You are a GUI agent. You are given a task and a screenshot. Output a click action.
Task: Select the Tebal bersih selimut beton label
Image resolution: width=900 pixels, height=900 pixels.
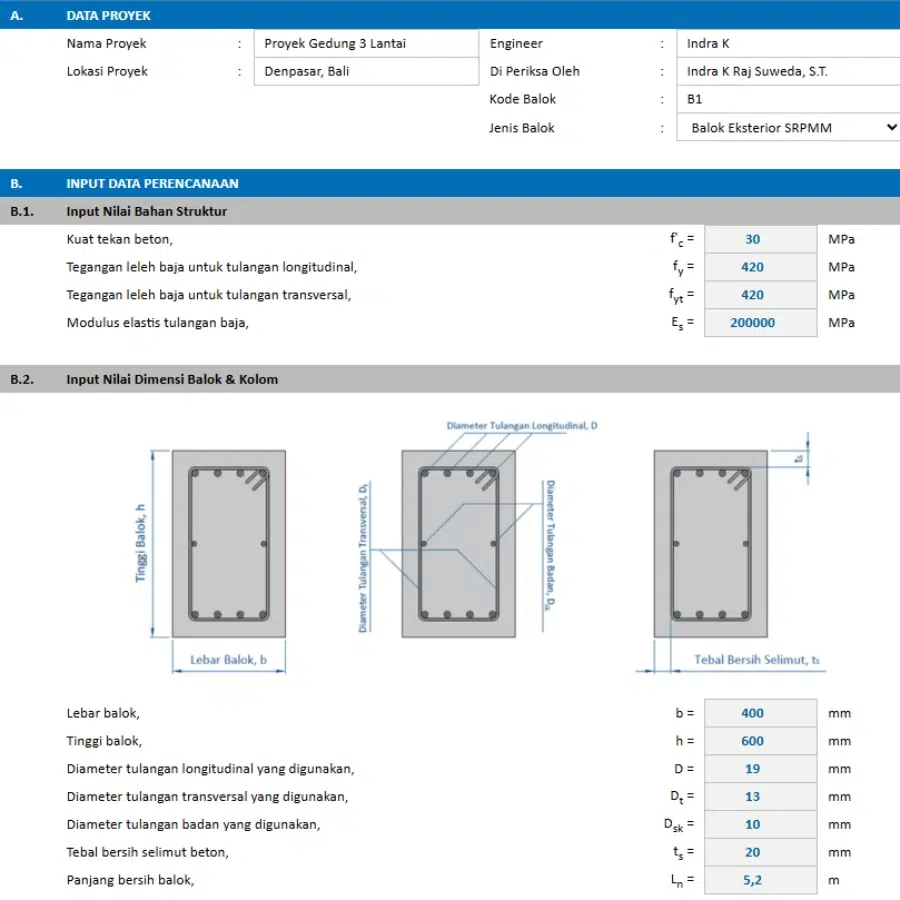coord(148,852)
